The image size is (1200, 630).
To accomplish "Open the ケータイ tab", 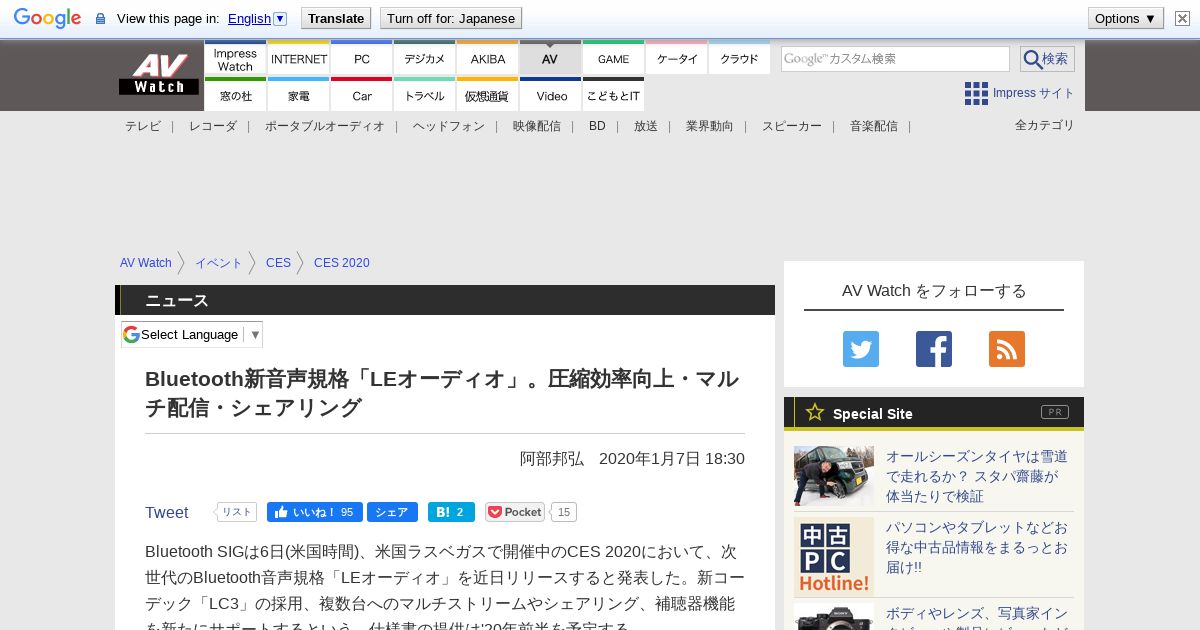I will (677, 58).
